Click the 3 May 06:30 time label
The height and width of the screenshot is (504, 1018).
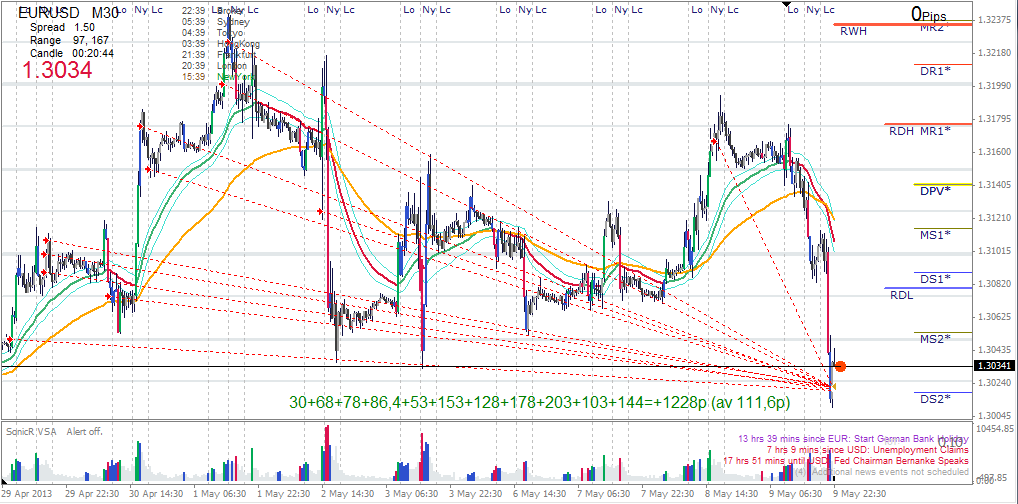[410, 494]
